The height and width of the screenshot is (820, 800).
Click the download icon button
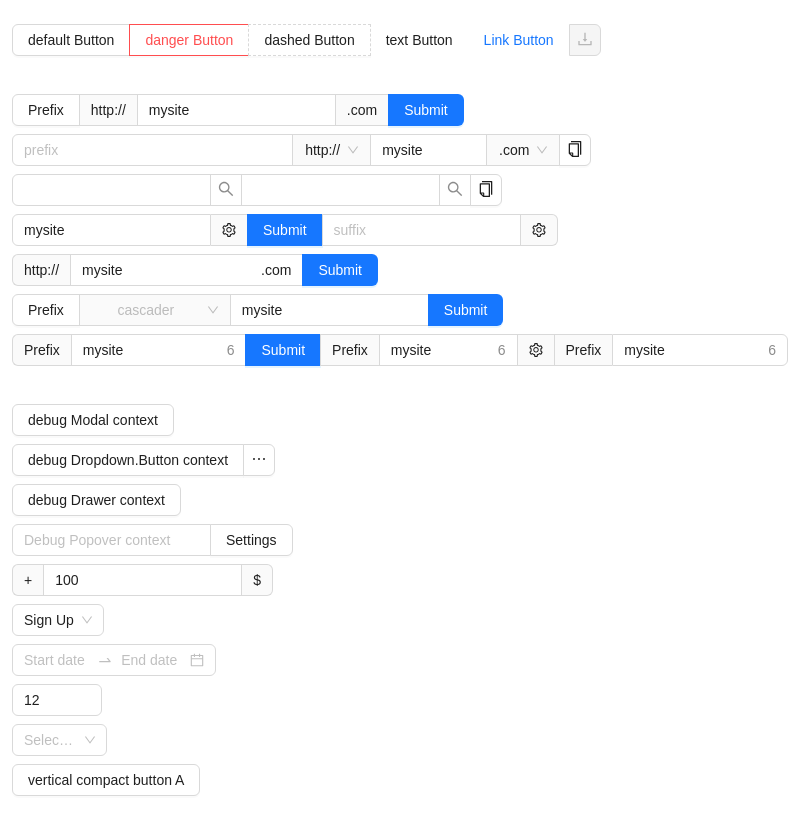585,40
